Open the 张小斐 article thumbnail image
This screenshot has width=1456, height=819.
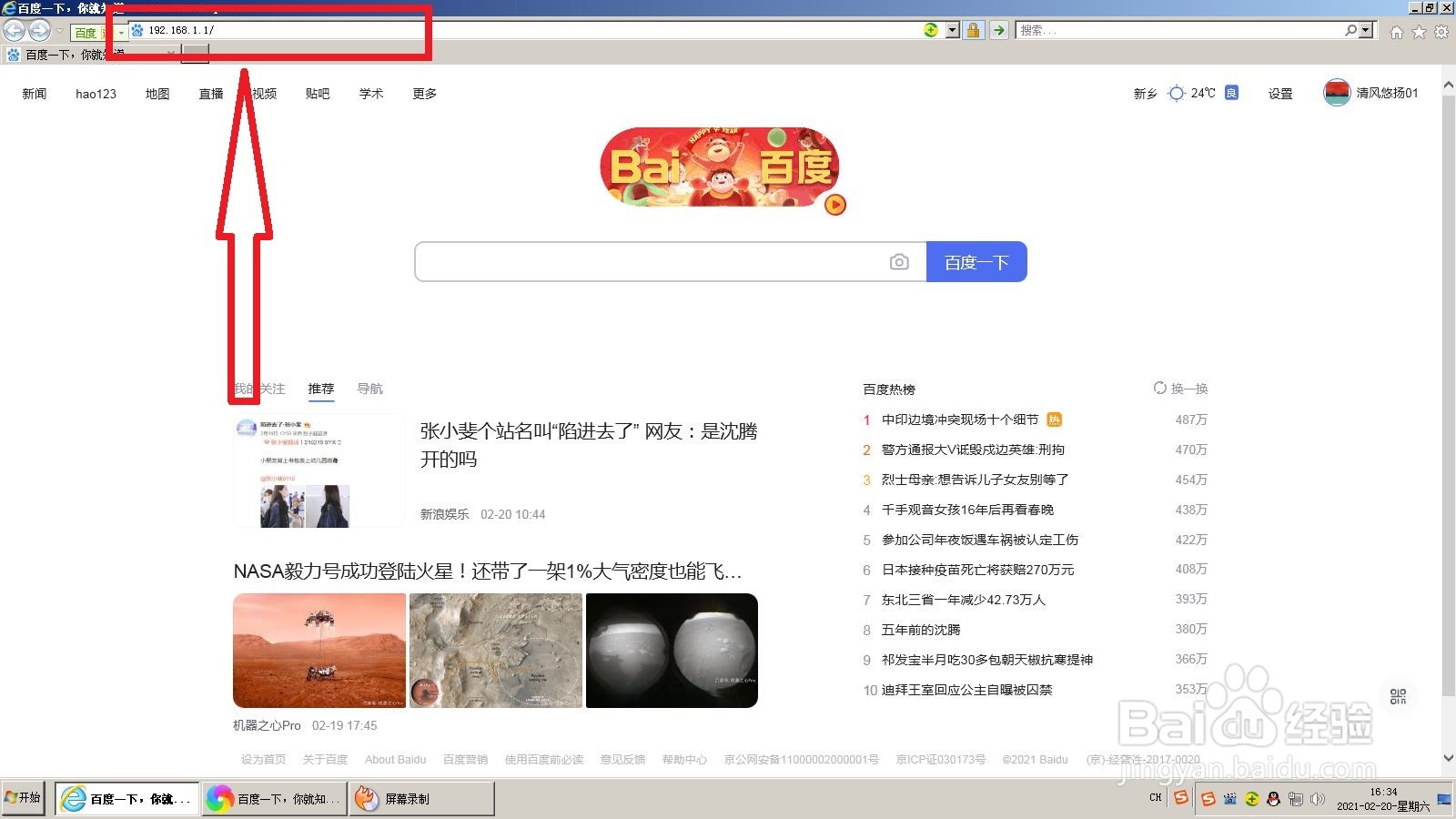(x=318, y=471)
